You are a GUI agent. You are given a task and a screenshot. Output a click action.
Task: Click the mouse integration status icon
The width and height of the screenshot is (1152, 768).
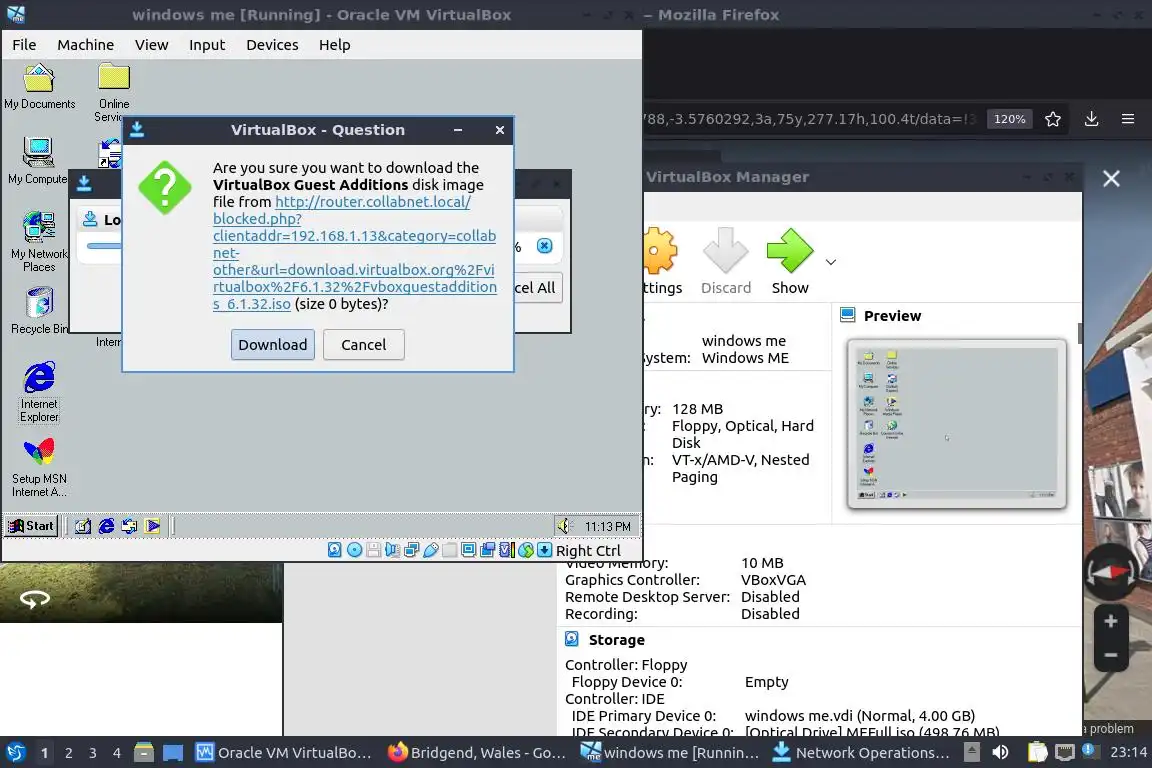click(525, 550)
